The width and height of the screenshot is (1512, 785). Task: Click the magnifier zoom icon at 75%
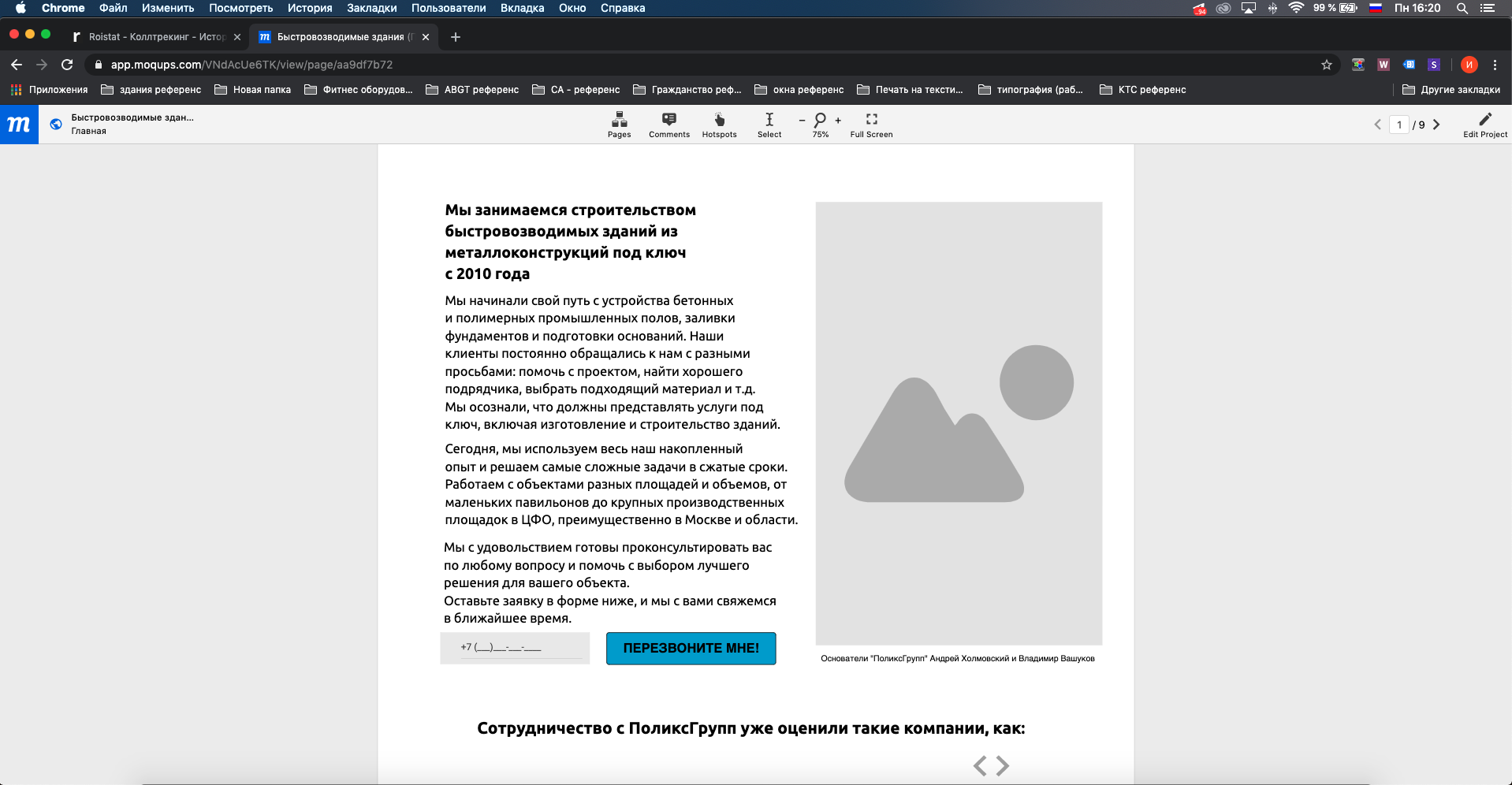pyautogui.click(x=820, y=120)
